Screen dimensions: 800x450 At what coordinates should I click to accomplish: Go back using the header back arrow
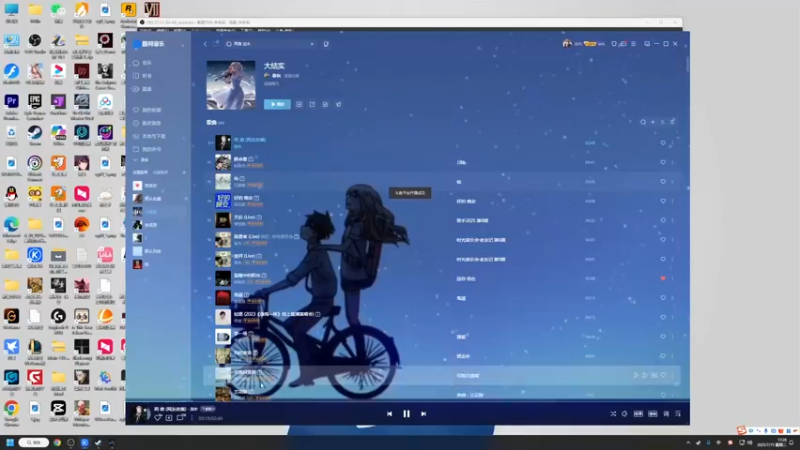coord(205,44)
